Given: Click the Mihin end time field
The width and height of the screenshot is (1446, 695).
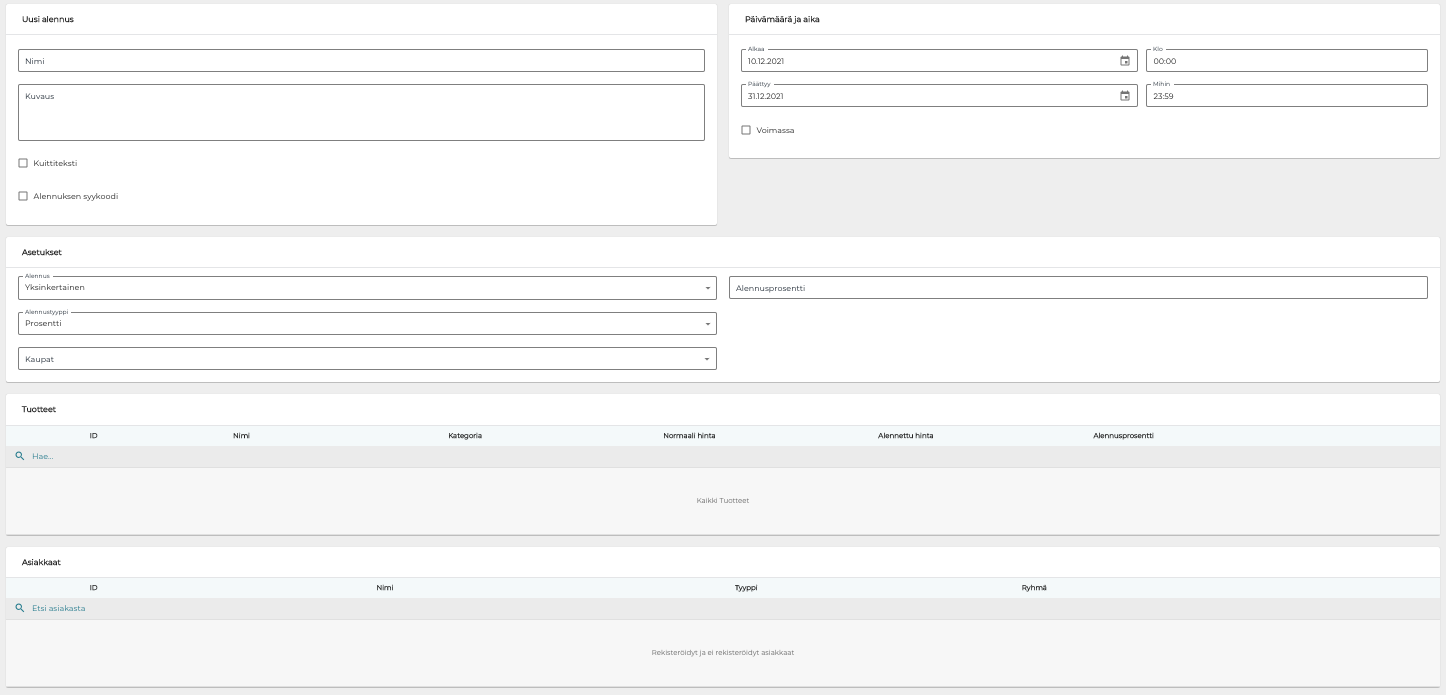Looking at the screenshot, I should (x=1286, y=96).
